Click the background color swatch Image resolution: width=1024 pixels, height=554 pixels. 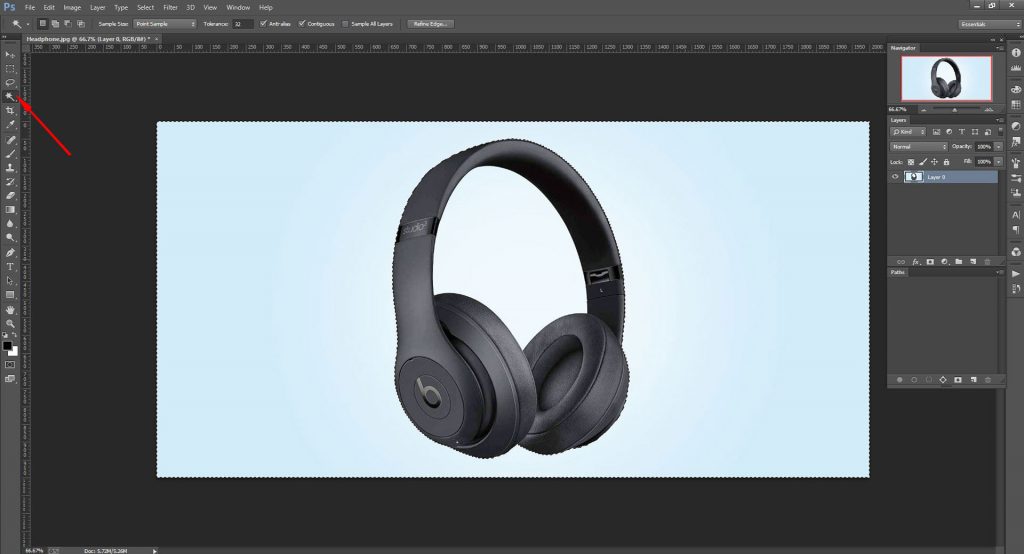tap(14, 351)
